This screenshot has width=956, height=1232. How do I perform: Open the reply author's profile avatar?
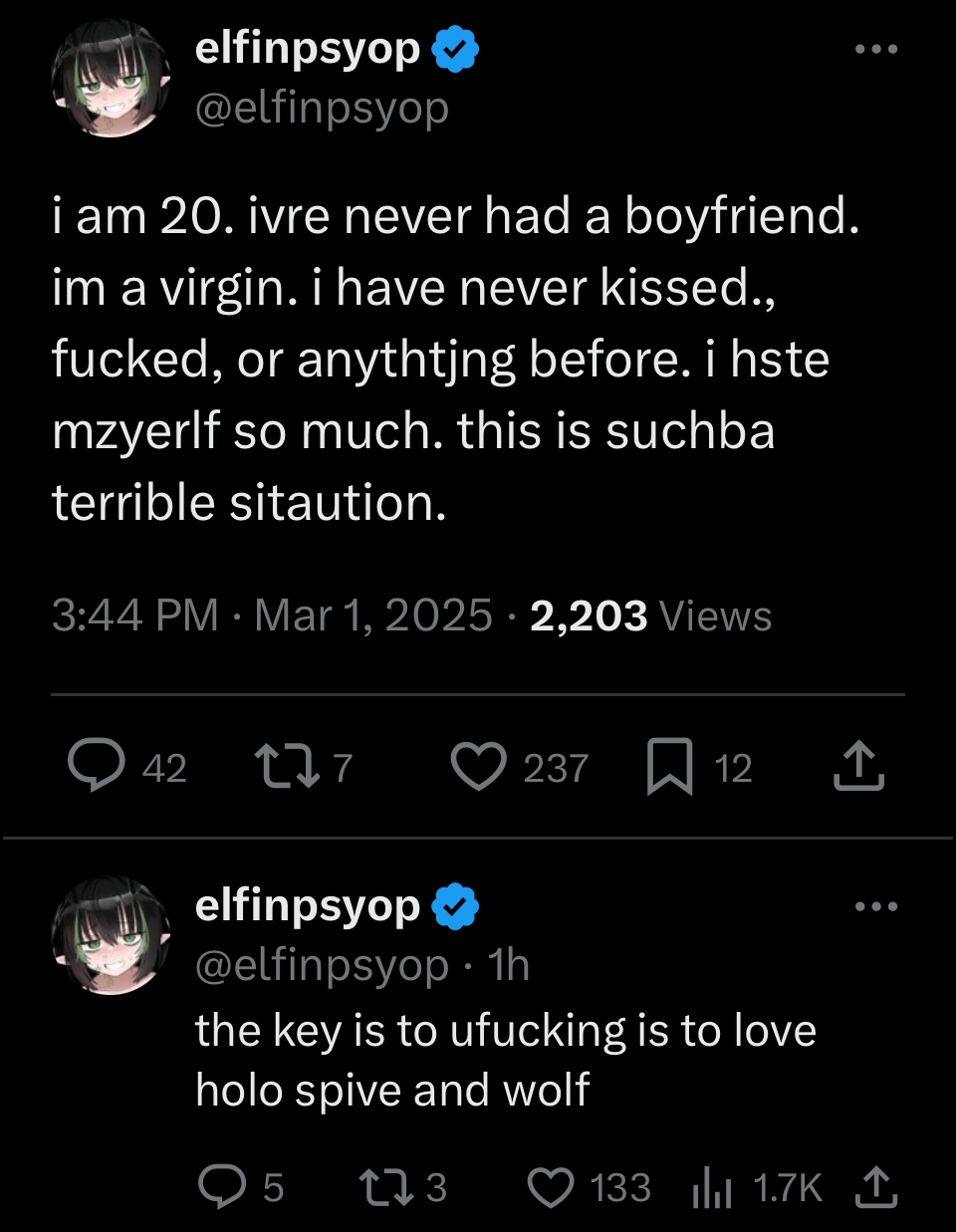click(111, 935)
